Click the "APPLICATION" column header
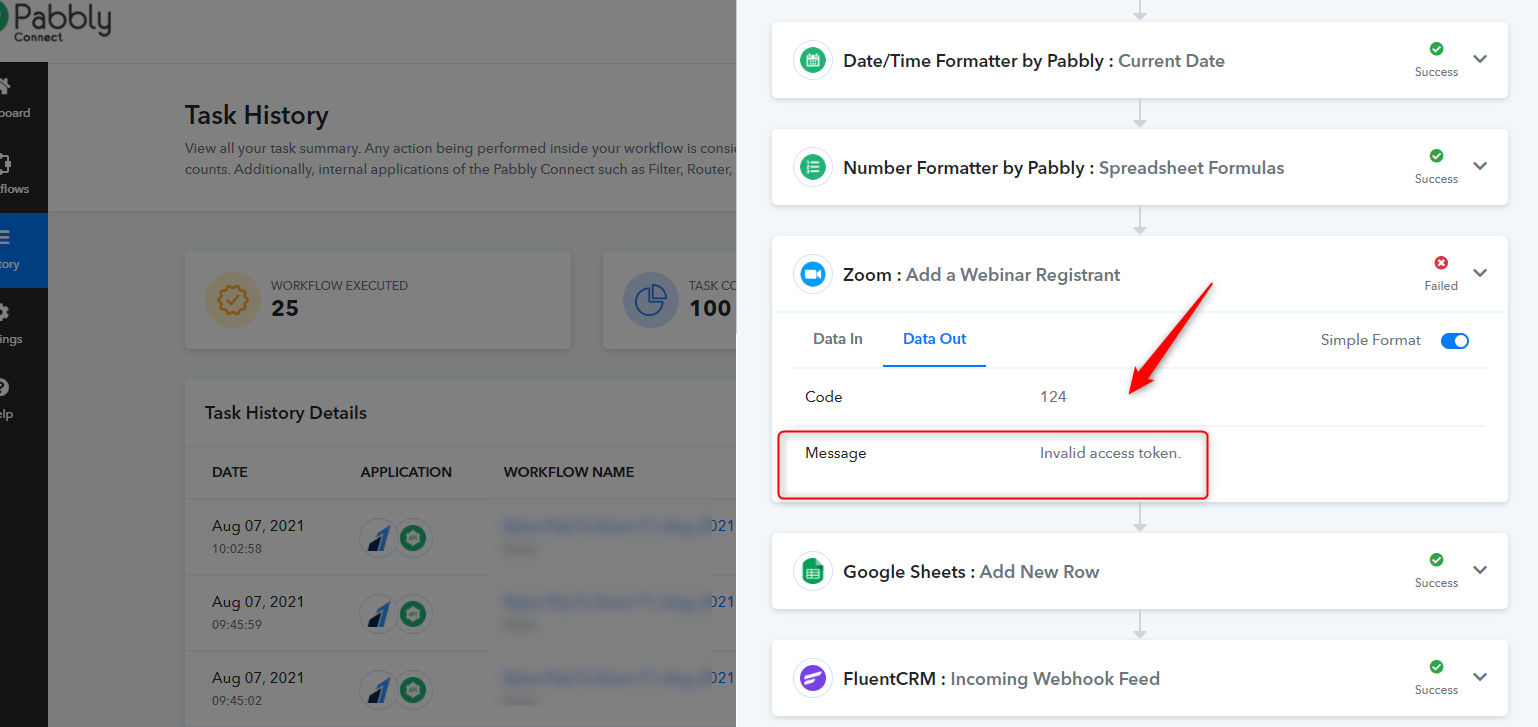The image size is (1538, 727). click(406, 472)
